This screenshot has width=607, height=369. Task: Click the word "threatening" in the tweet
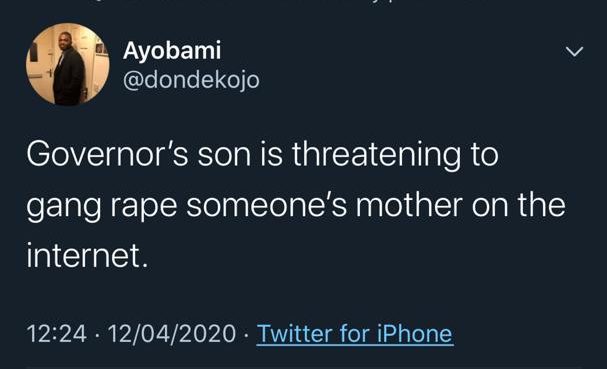(x=377, y=156)
